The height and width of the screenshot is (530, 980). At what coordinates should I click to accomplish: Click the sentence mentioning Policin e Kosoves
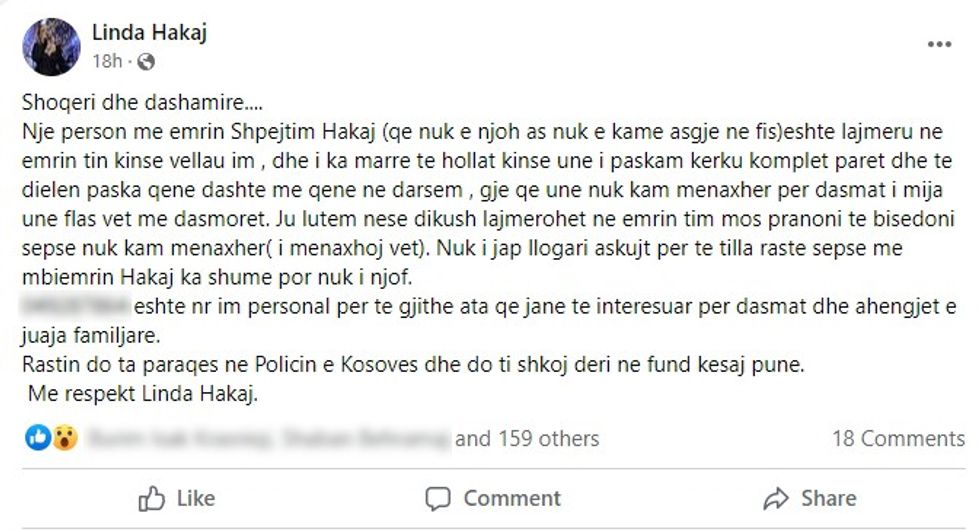pyautogui.click(x=412, y=365)
